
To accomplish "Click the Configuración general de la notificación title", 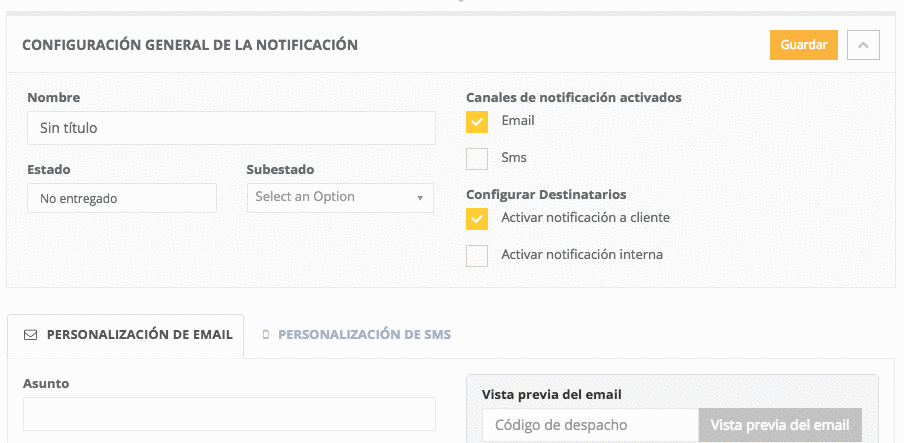I will point(190,45).
